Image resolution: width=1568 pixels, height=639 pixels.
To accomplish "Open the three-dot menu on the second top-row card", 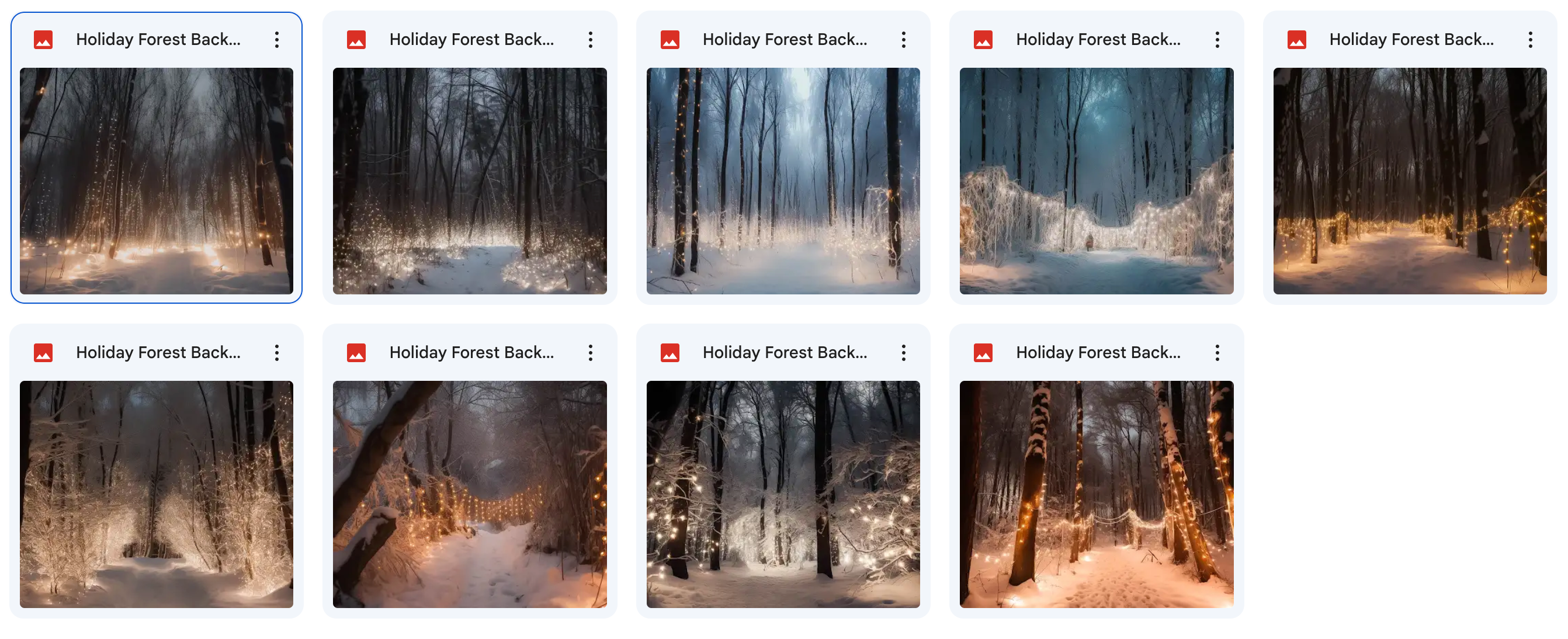I will coord(590,40).
